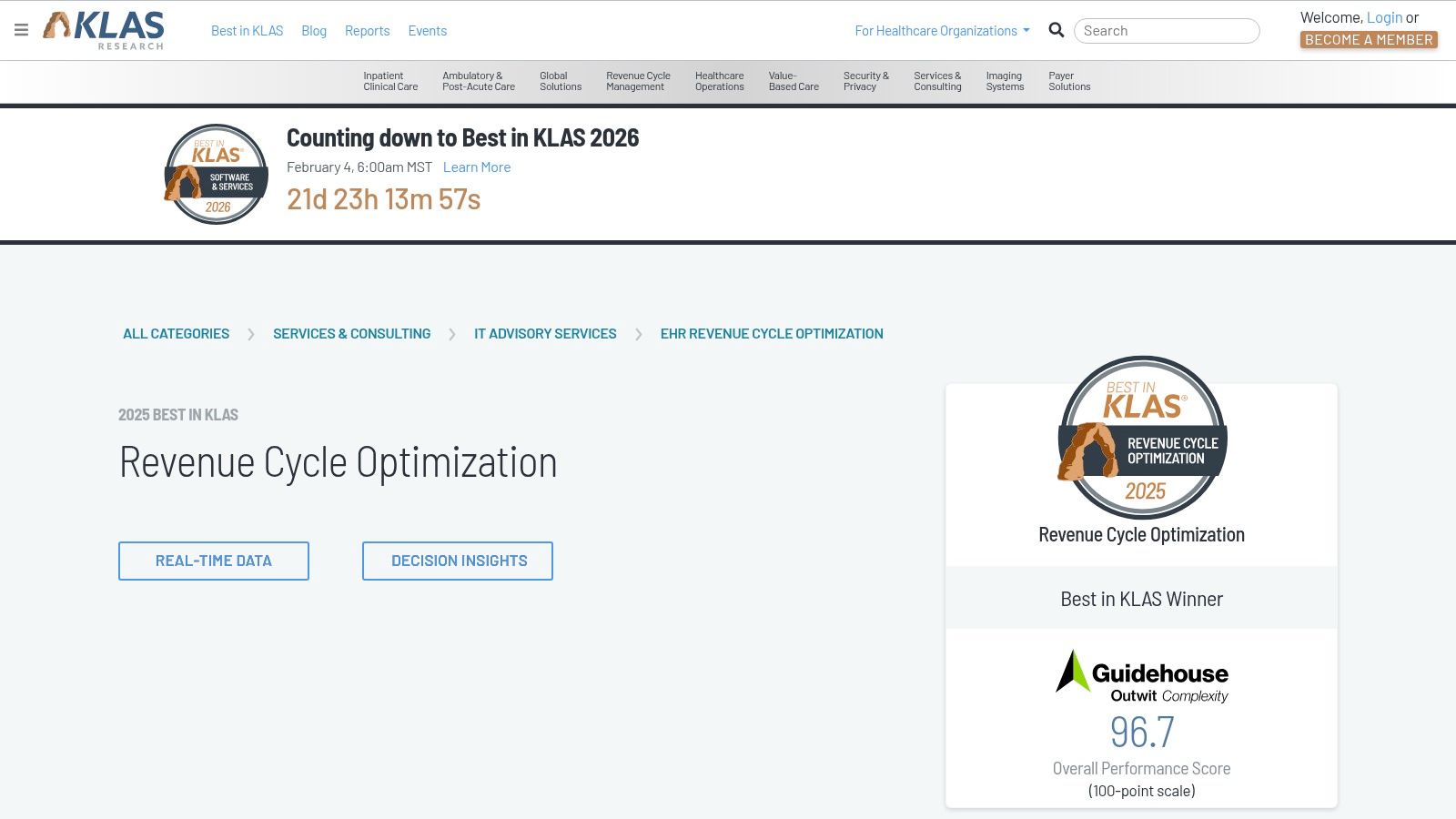
Task: Select Imaging Systems category
Action: [1005, 82]
